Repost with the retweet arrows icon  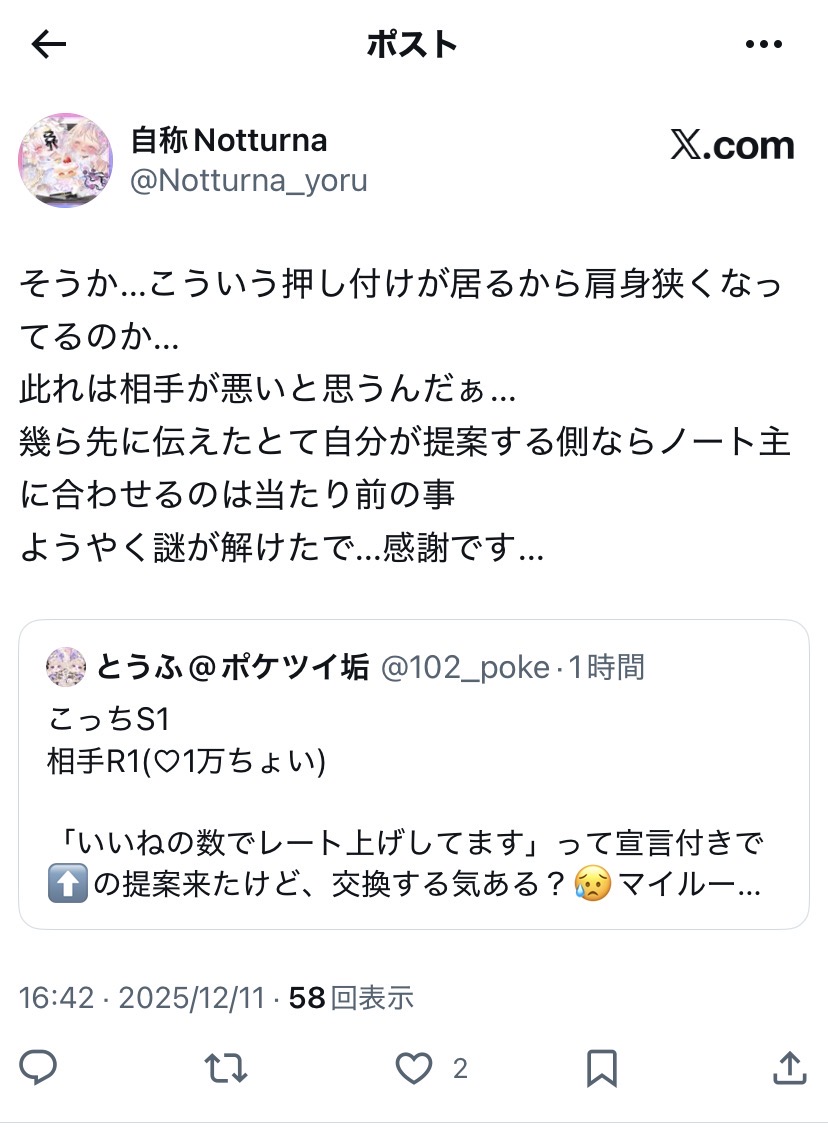pyautogui.click(x=225, y=1069)
